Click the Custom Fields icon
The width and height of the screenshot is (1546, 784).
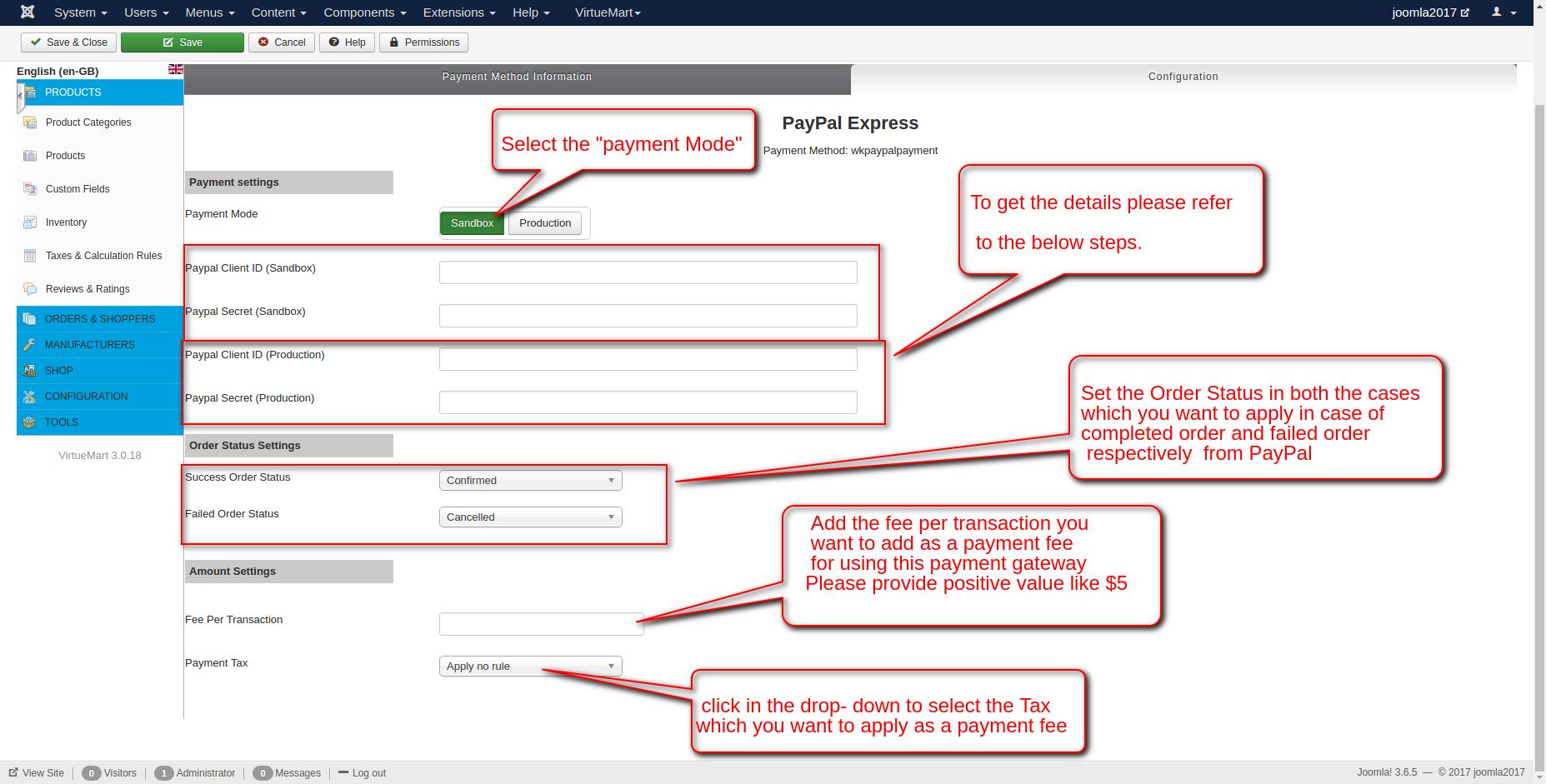(30, 189)
